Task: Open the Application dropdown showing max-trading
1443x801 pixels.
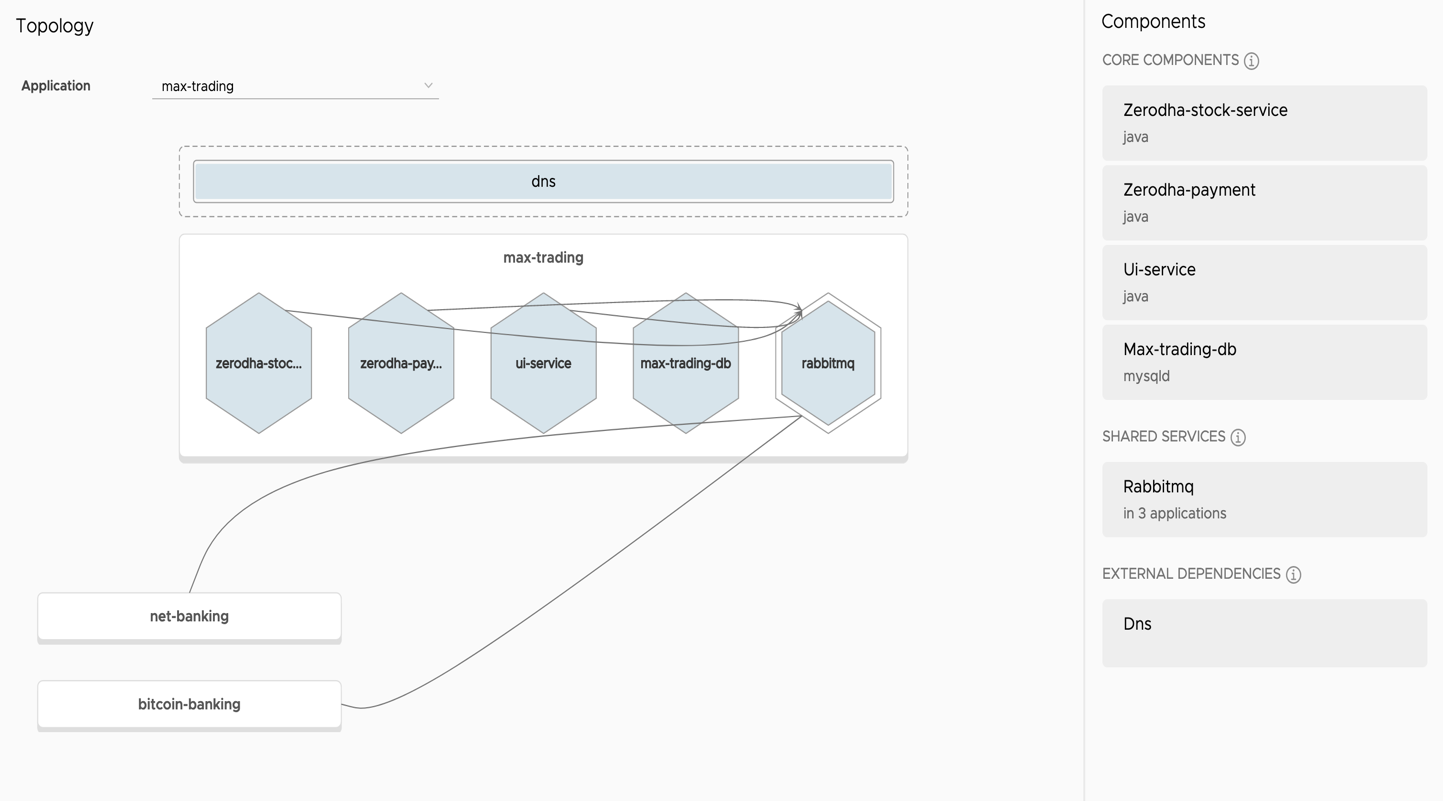Action: tap(295, 86)
